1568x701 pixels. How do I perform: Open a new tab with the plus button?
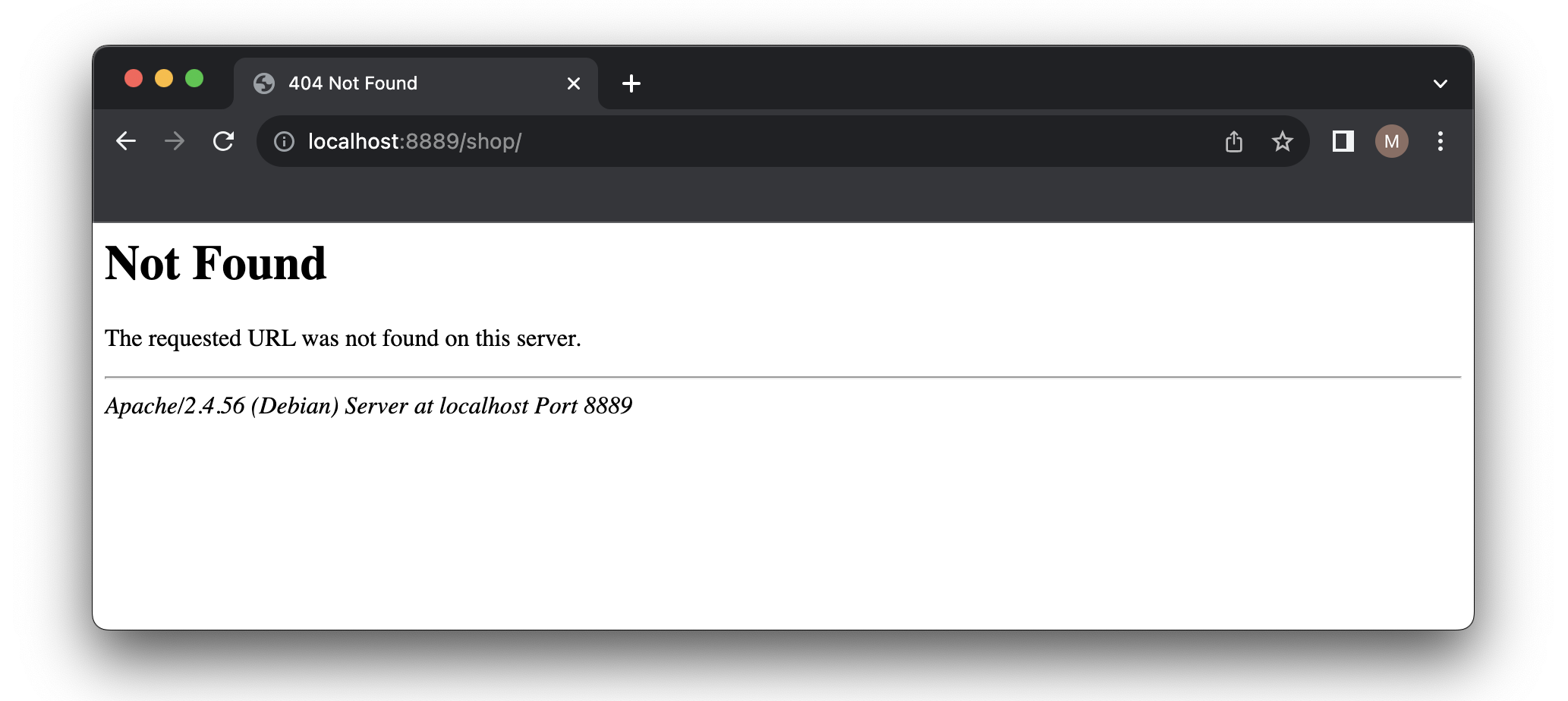[x=632, y=83]
